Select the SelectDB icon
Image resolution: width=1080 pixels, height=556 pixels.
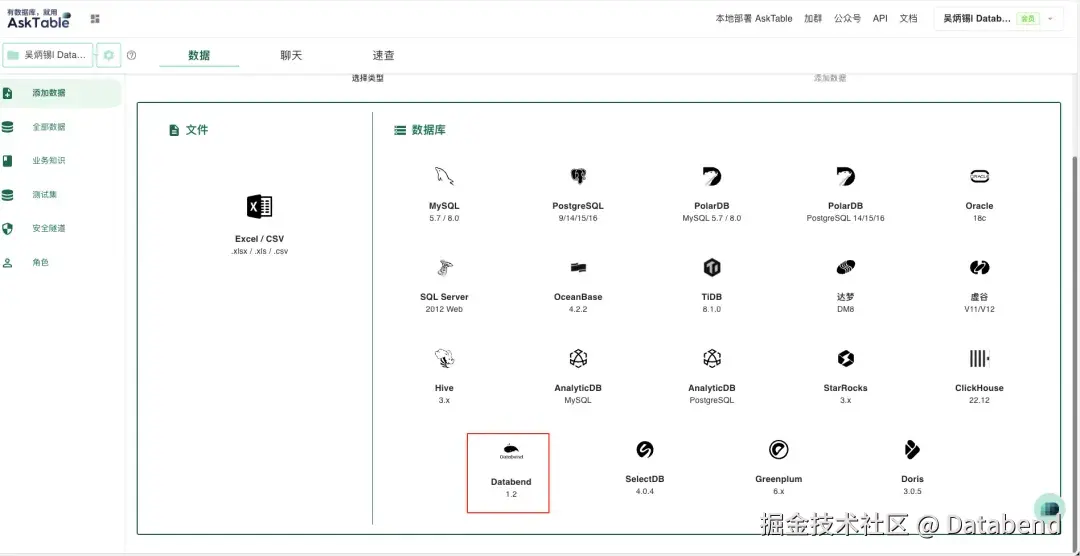pos(645,450)
